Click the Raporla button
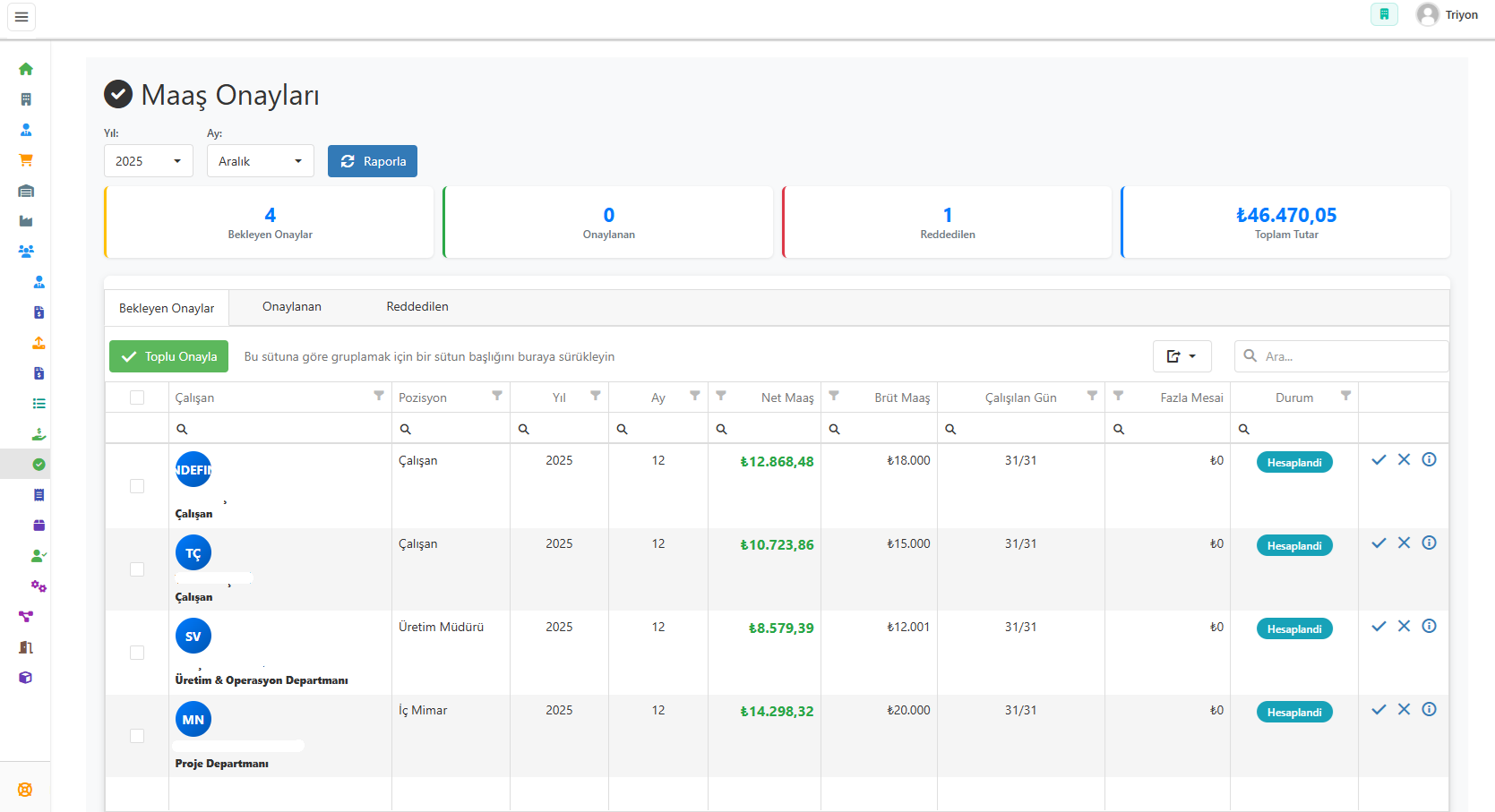Screen dimensions: 1495x812 (373, 161)
